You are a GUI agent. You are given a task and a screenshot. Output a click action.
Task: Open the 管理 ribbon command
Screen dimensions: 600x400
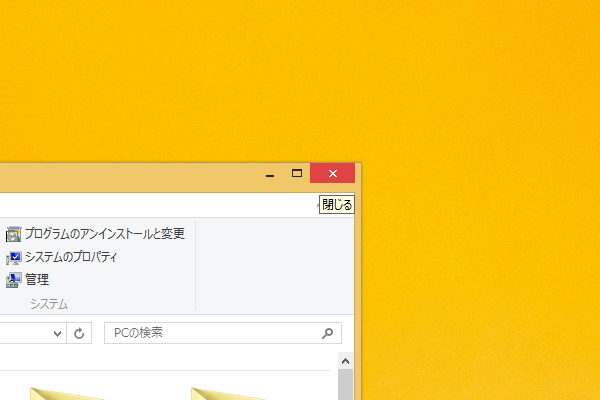pos(27,280)
